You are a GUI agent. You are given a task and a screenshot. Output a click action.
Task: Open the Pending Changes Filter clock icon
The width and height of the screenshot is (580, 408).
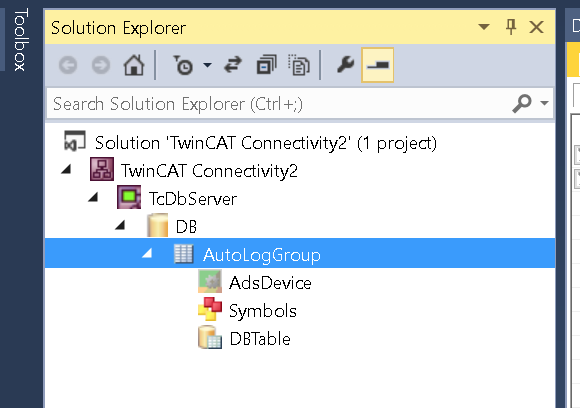(183, 65)
